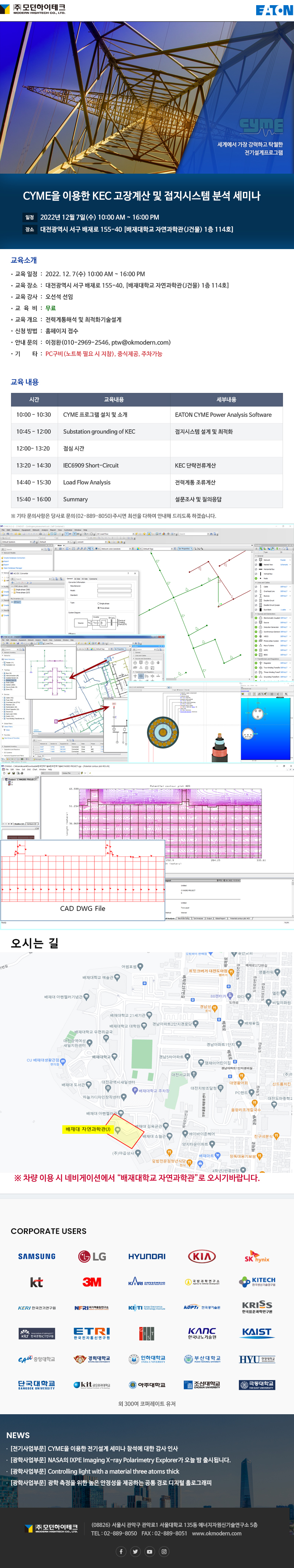This screenshot has height=1568, width=294.
Task: Click the '교육소개' section heading
Action: [24, 260]
